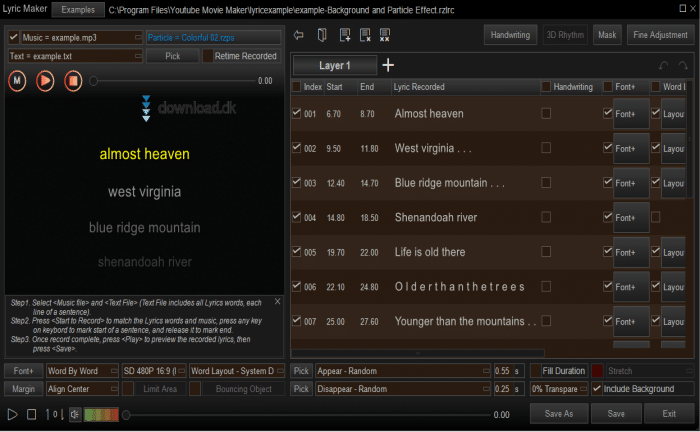Toggle the Retime Recorded checkbox
Viewport: 700px width, 432px height.
click(208, 56)
